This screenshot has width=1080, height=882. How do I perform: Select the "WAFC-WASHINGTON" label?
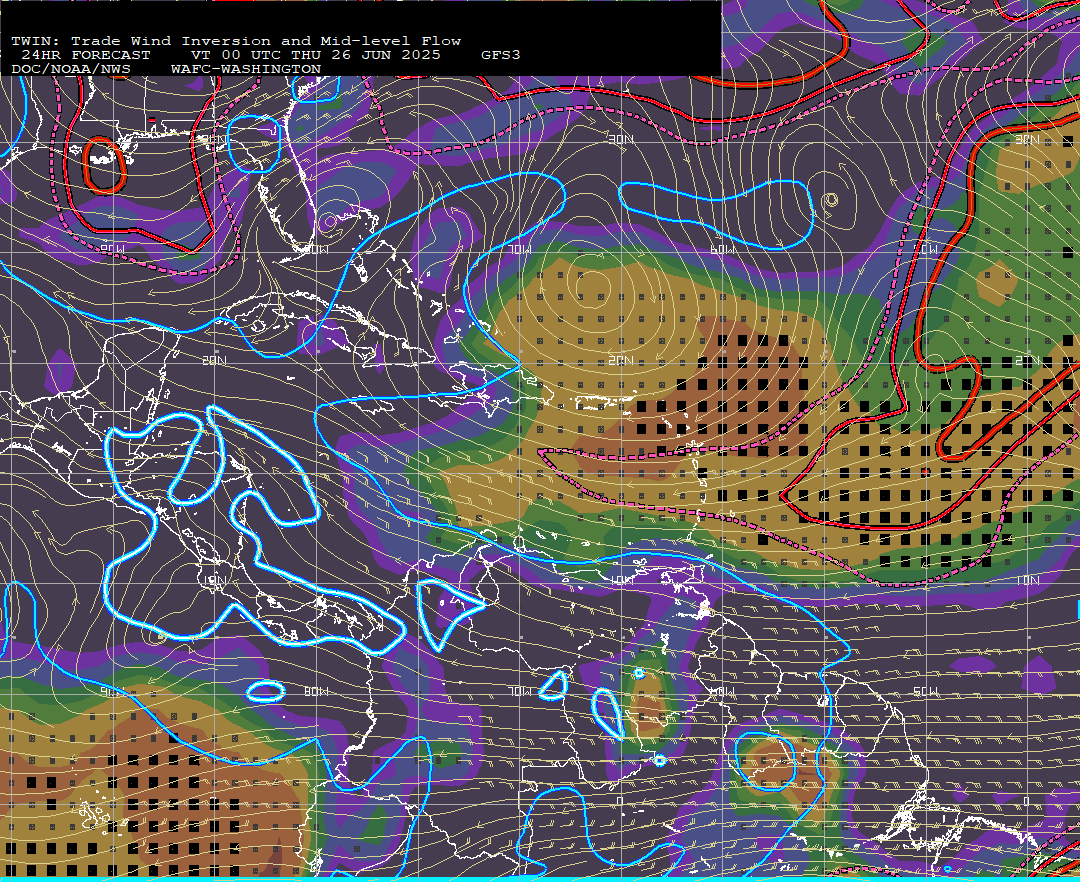[x=246, y=70]
